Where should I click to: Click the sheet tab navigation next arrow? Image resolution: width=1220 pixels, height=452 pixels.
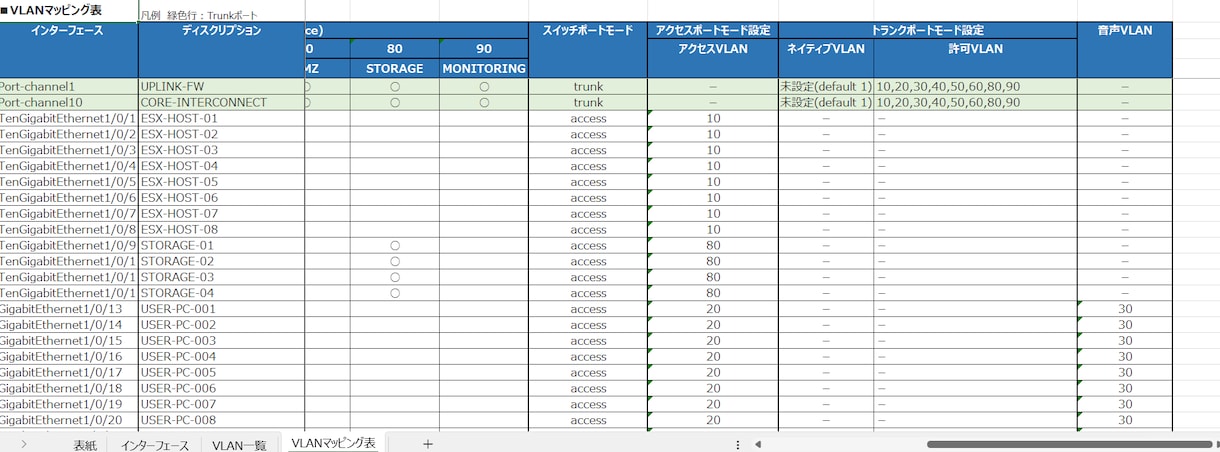point(23,444)
